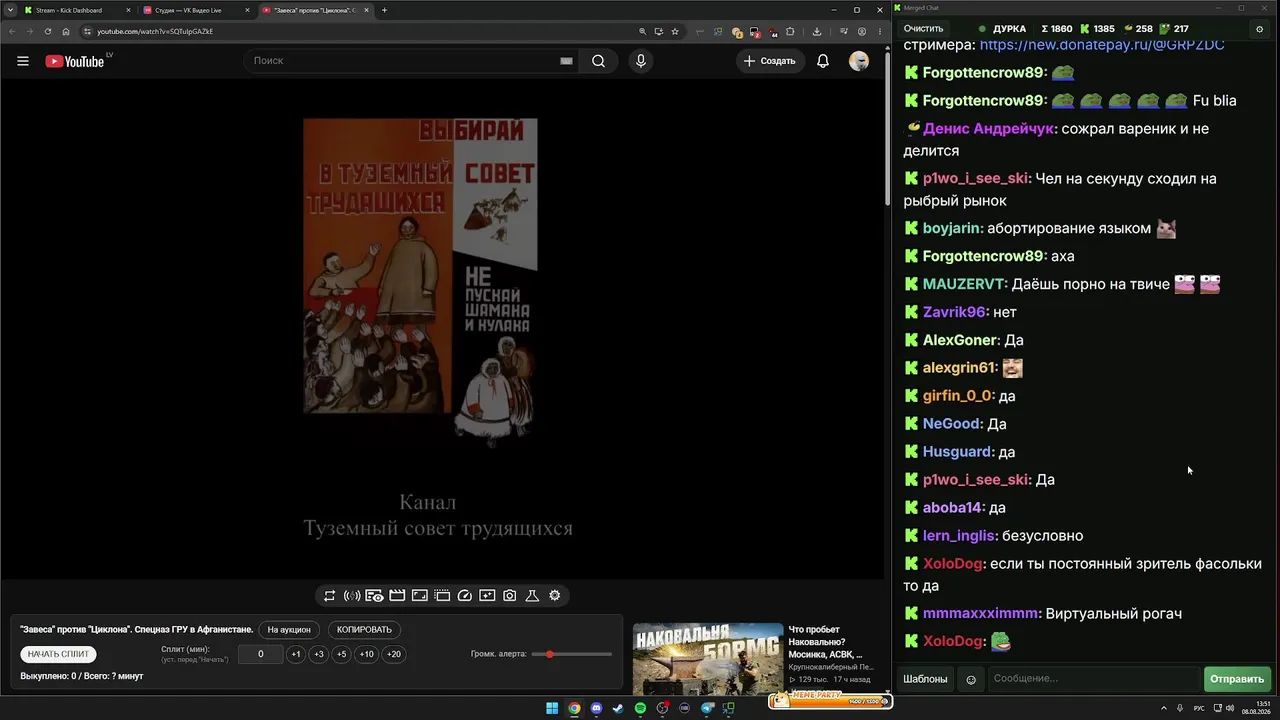This screenshot has width=1280, height=720.
Task: Toggle loop icon in the player toolbar
Action: pos(329,596)
